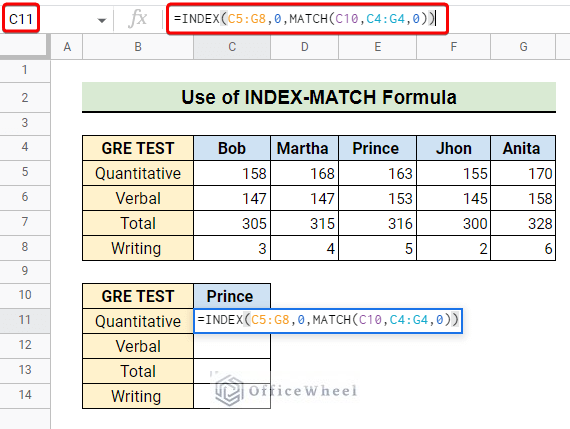Select Prince's Total score 316
This screenshot has width=570, height=429.
[x=377, y=223]
